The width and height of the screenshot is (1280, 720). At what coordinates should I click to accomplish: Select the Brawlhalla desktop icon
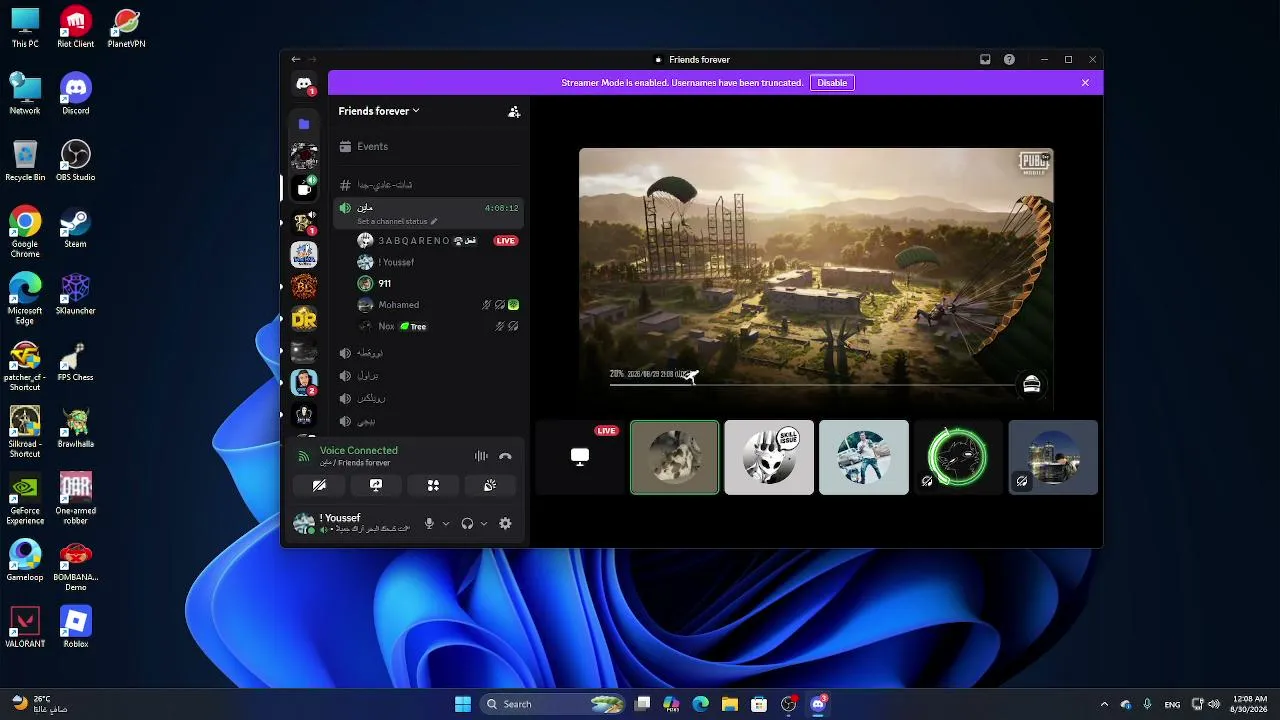point(76,427)
